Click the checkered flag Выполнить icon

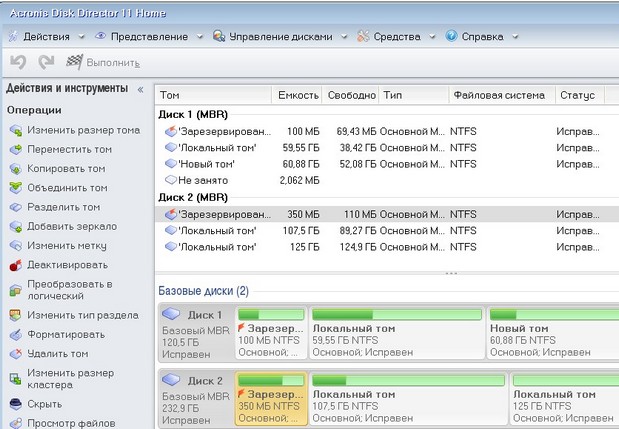click(x=74, y=62)
